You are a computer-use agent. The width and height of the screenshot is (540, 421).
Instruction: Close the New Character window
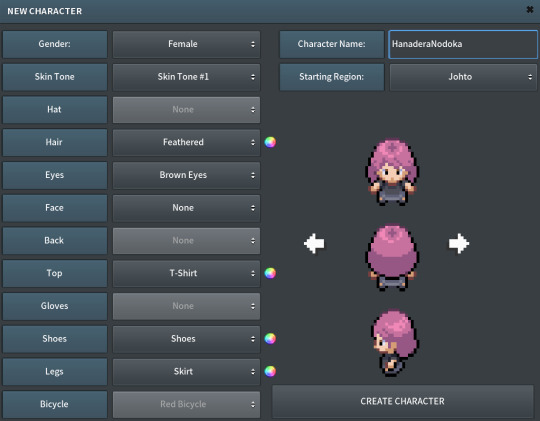coord(530,10)
